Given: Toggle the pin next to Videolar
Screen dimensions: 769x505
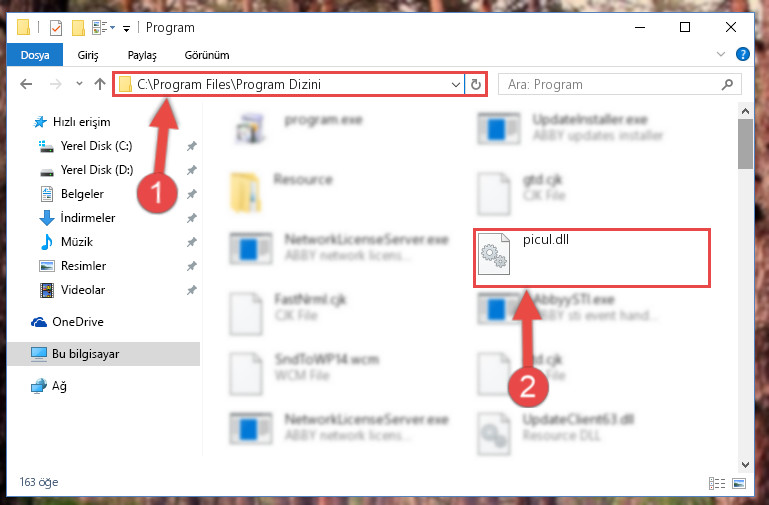Looking at the screenshot, I should [x=192, y=290].
